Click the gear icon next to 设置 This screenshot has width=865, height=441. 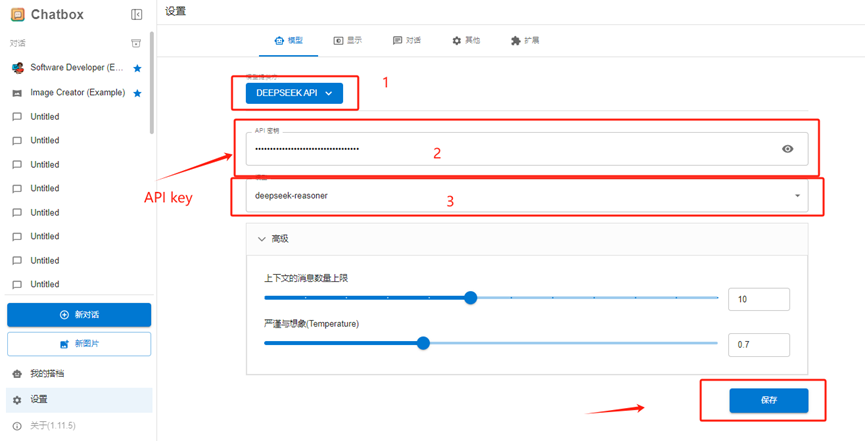17,400
